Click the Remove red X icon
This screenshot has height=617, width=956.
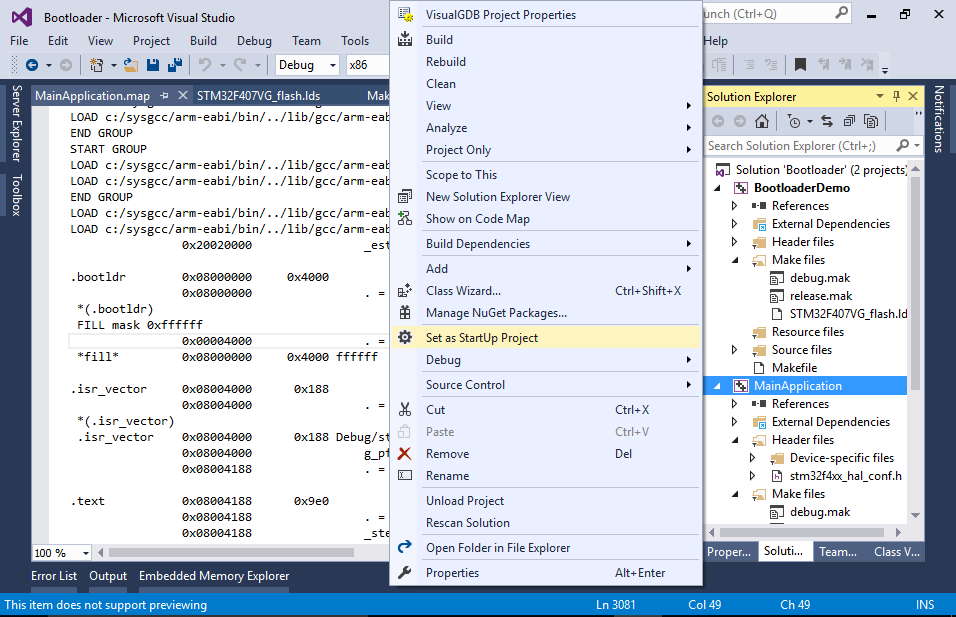(404, 454)
